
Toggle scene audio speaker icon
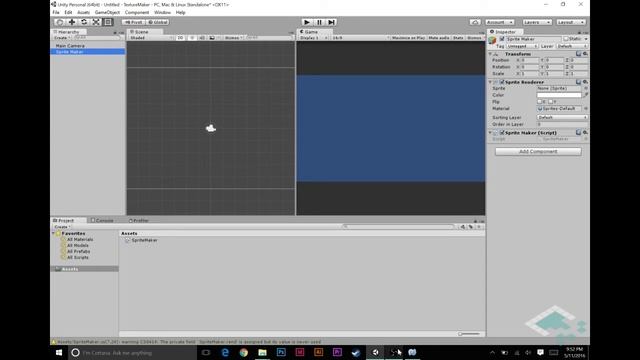[202, 38]
